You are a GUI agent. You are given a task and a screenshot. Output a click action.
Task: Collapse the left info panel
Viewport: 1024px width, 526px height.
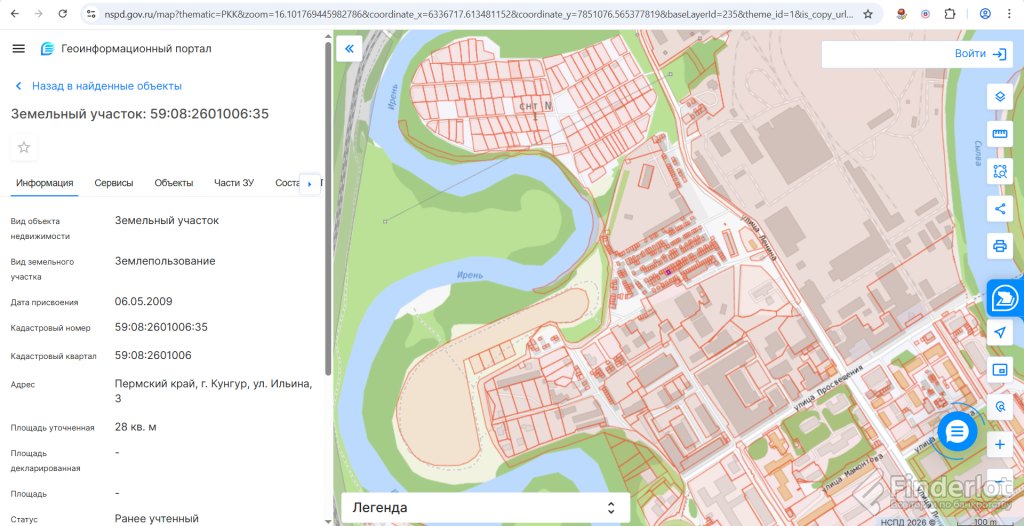click(349, 48)
